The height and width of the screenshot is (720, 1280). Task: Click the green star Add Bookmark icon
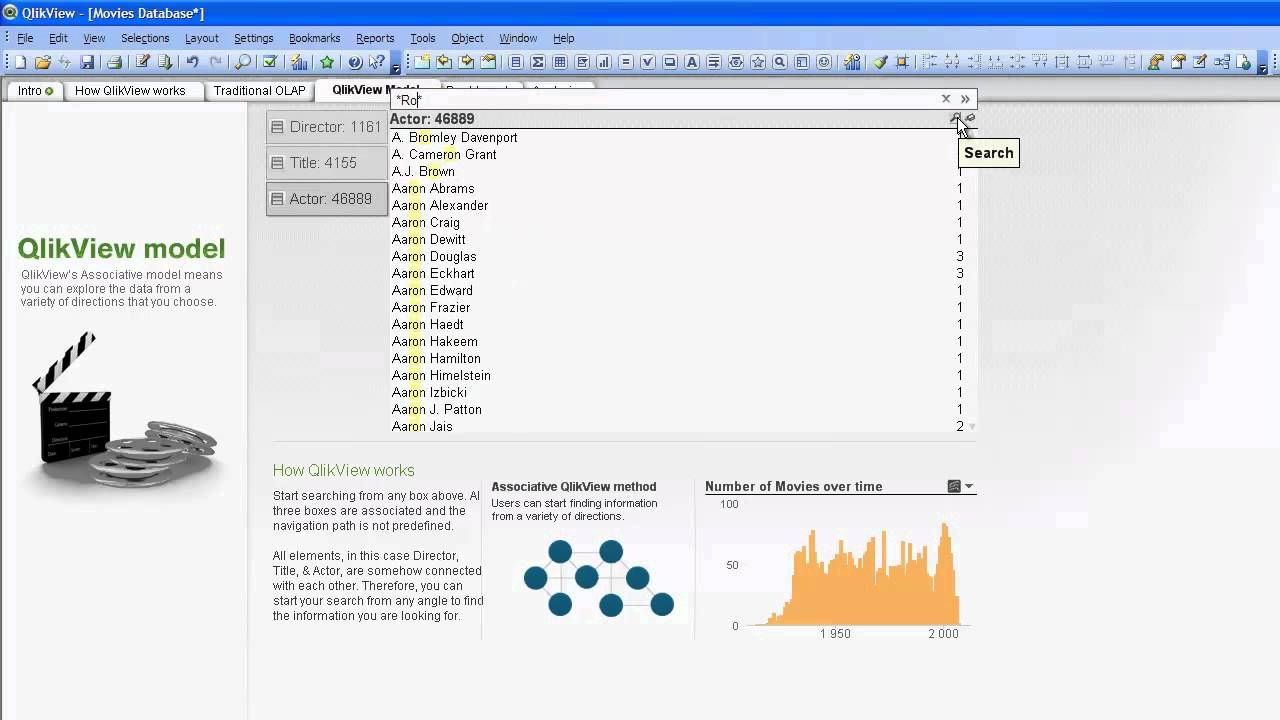[x=327, y=62]
